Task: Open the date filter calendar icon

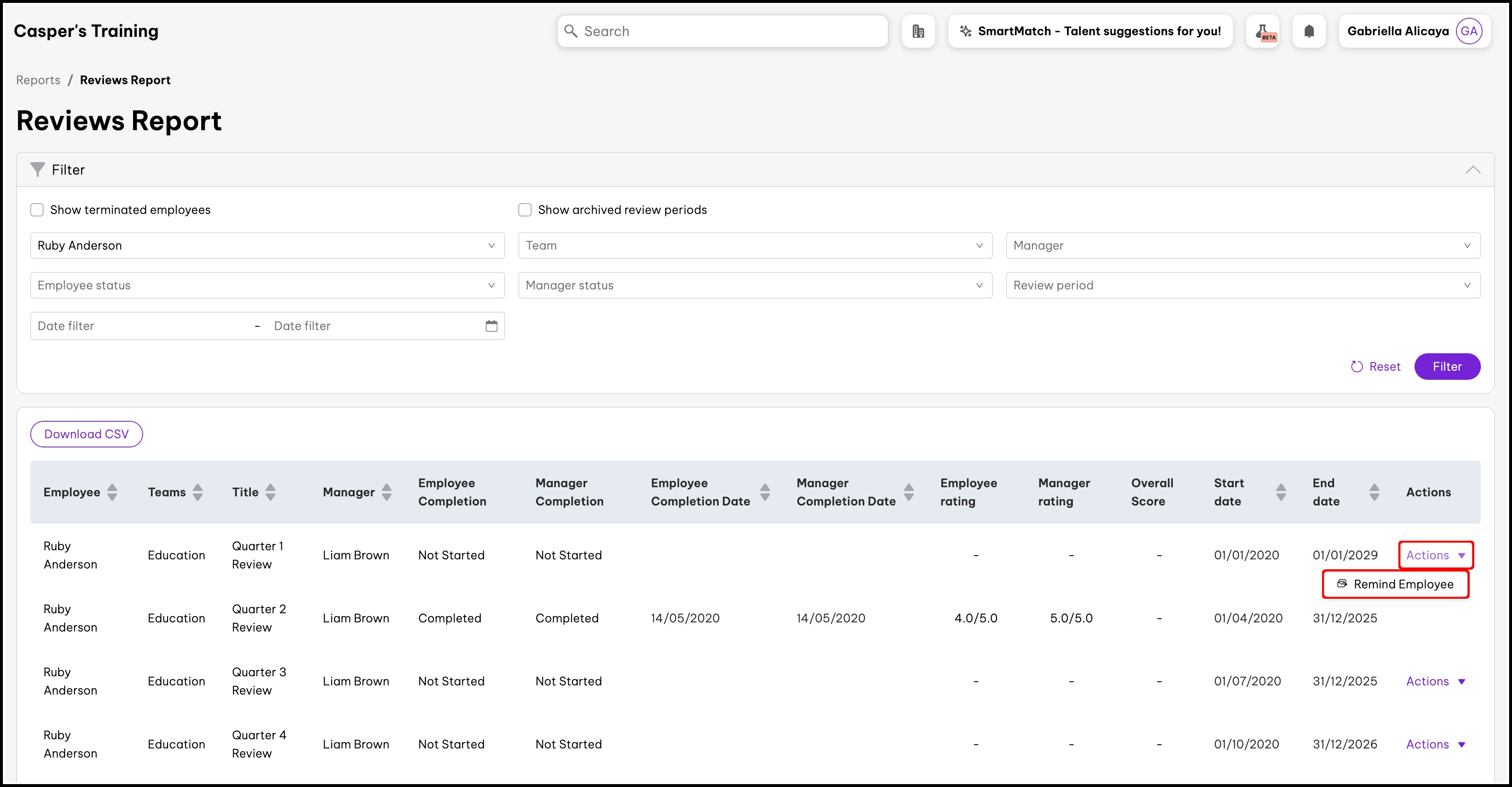Action: 491,326
